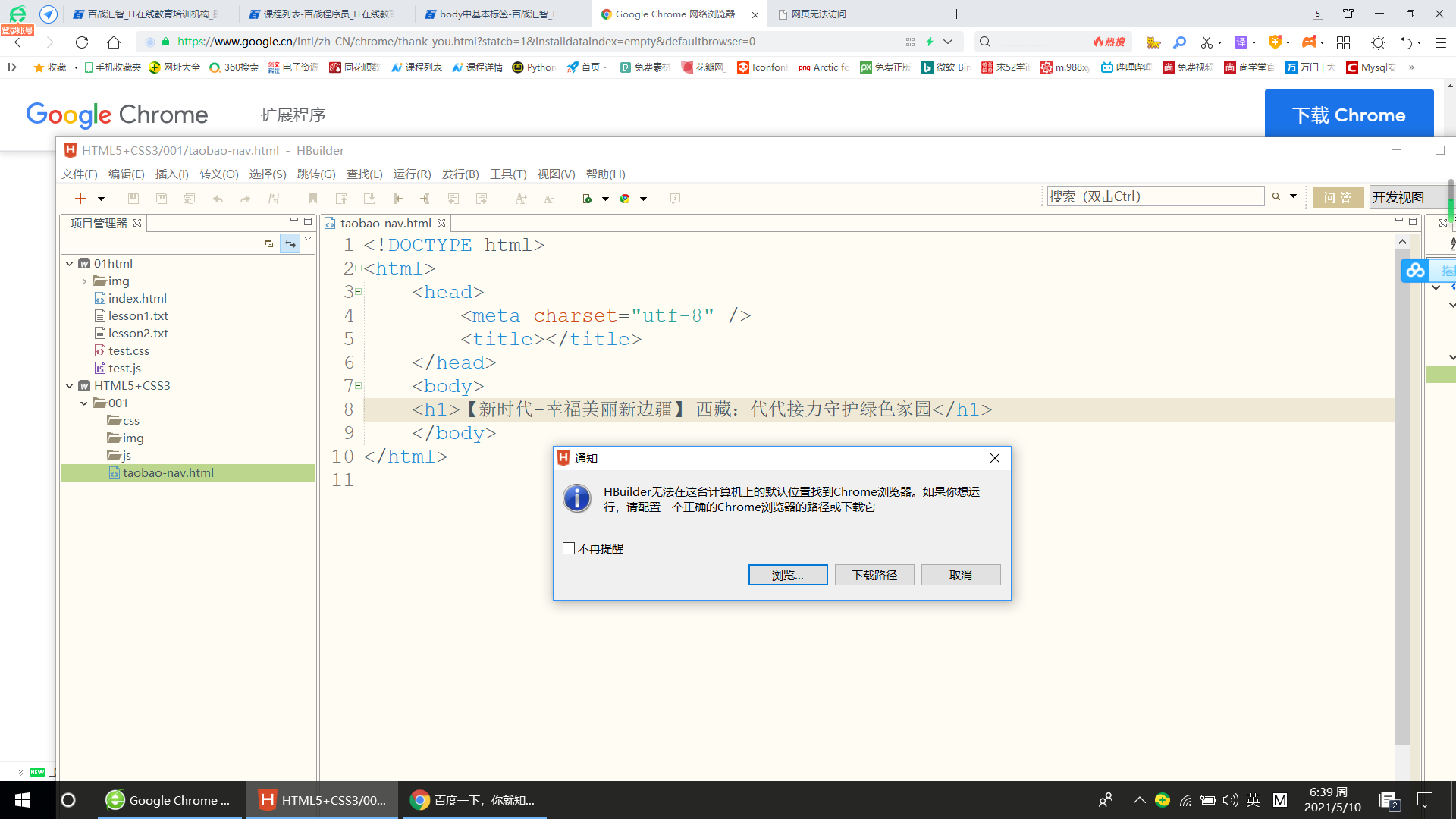Open the 编辑(E) menu
1456x819 pixels.
tap(126, 174)
